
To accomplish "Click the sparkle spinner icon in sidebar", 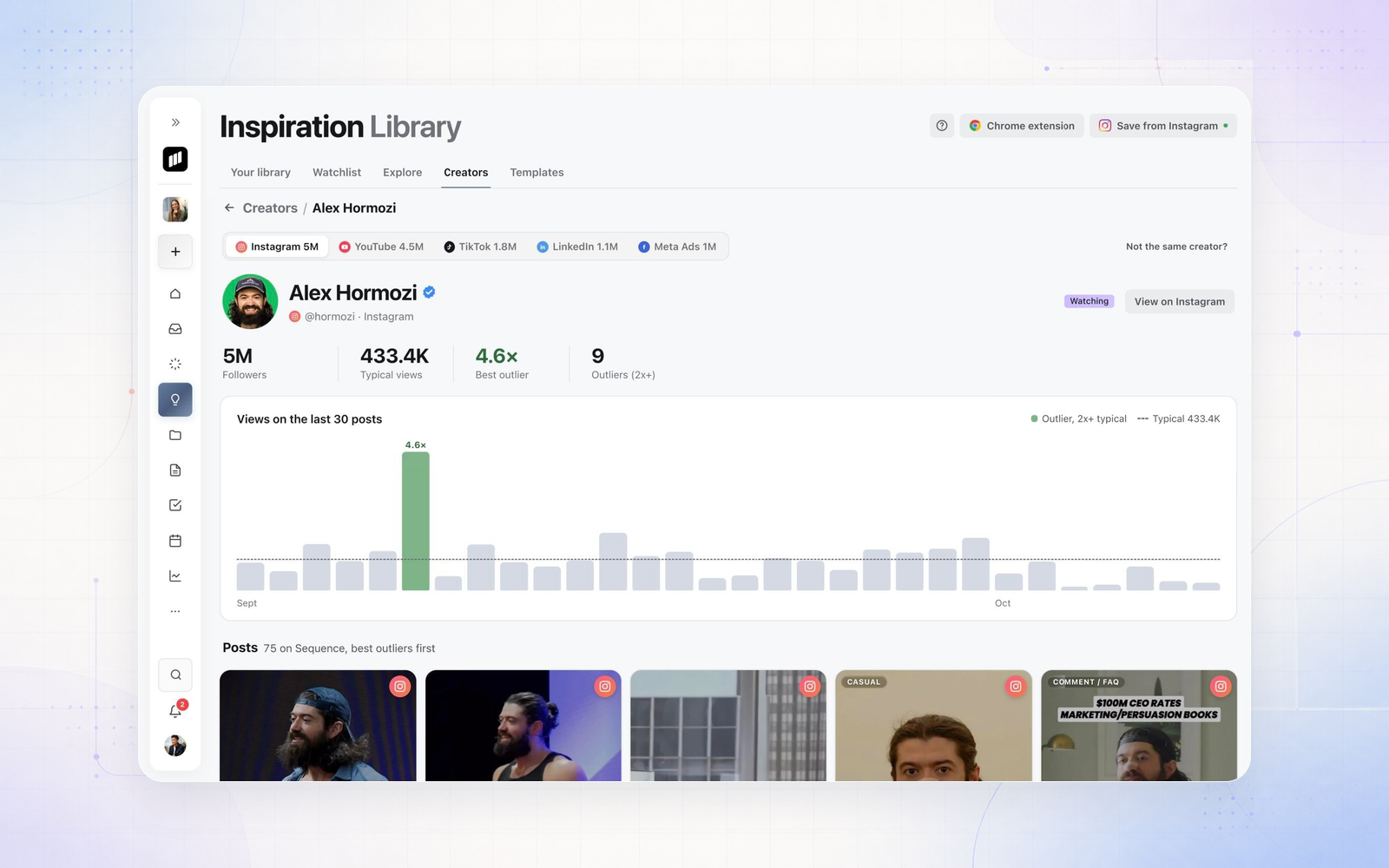I will coord(175,364).
